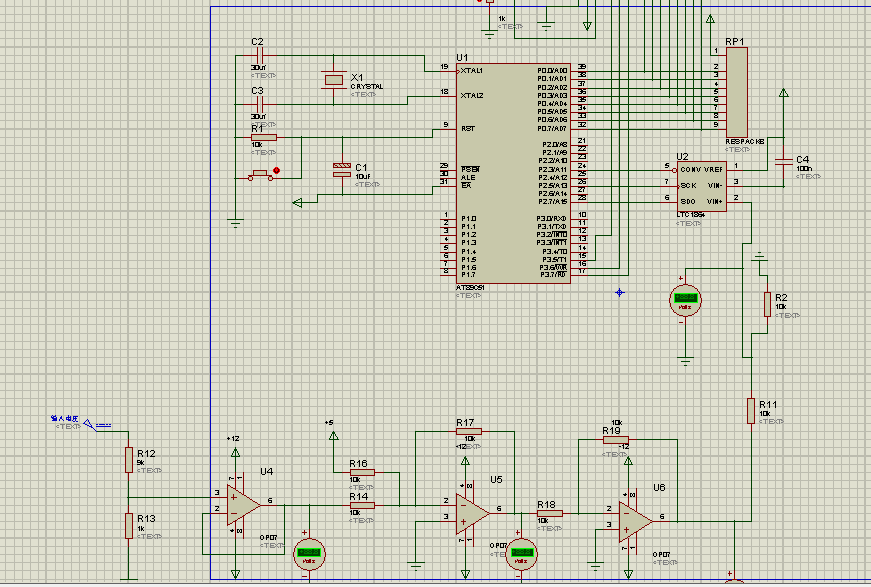
Task: Select the AT89C51 microcontroller U1 body
Action: 513,173
